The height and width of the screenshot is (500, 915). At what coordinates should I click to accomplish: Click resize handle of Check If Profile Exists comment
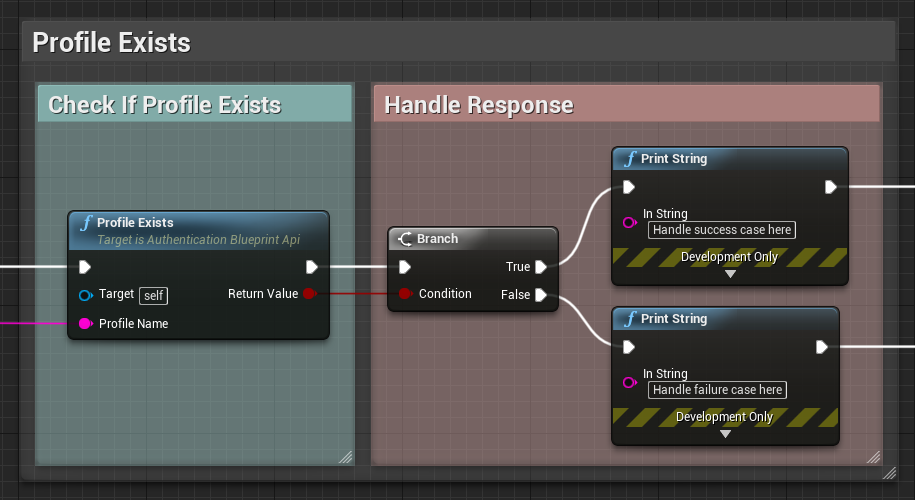tap(345, 457)
